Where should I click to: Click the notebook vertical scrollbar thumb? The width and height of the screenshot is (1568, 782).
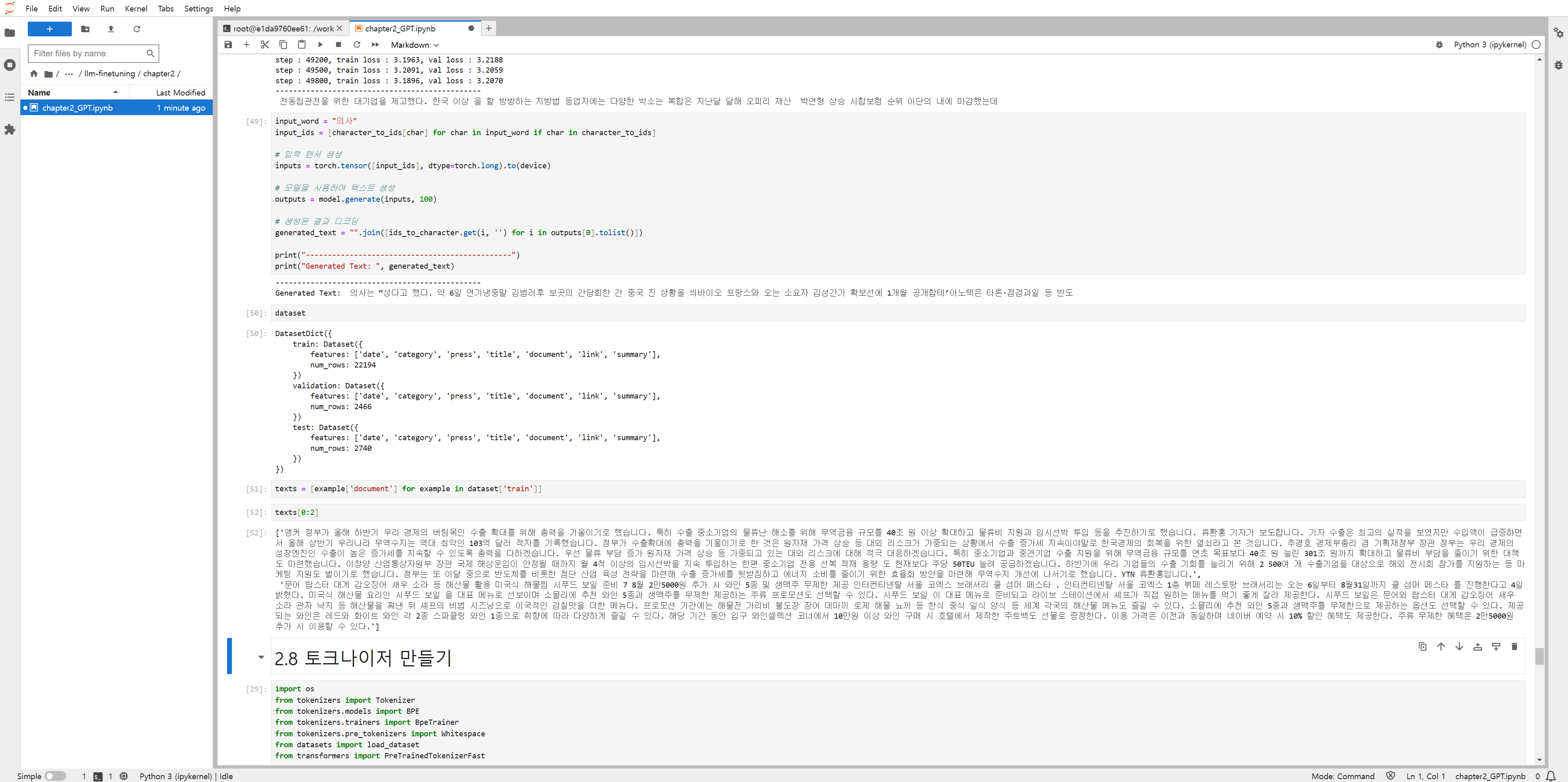[x=1539, y=657]
